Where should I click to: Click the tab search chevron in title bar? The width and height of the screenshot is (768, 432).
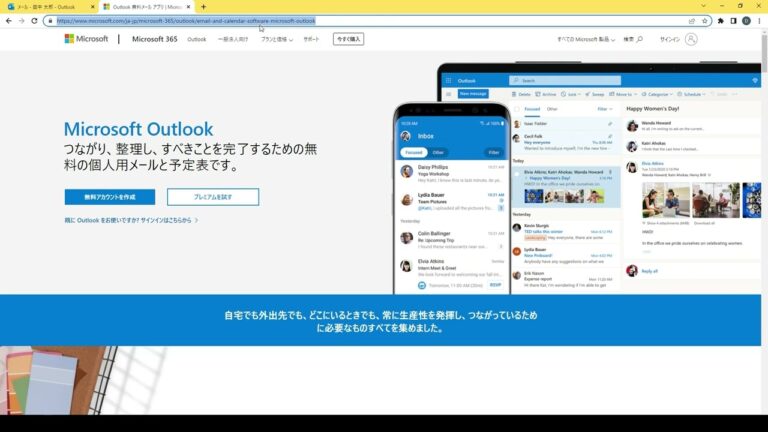(703, 6)
